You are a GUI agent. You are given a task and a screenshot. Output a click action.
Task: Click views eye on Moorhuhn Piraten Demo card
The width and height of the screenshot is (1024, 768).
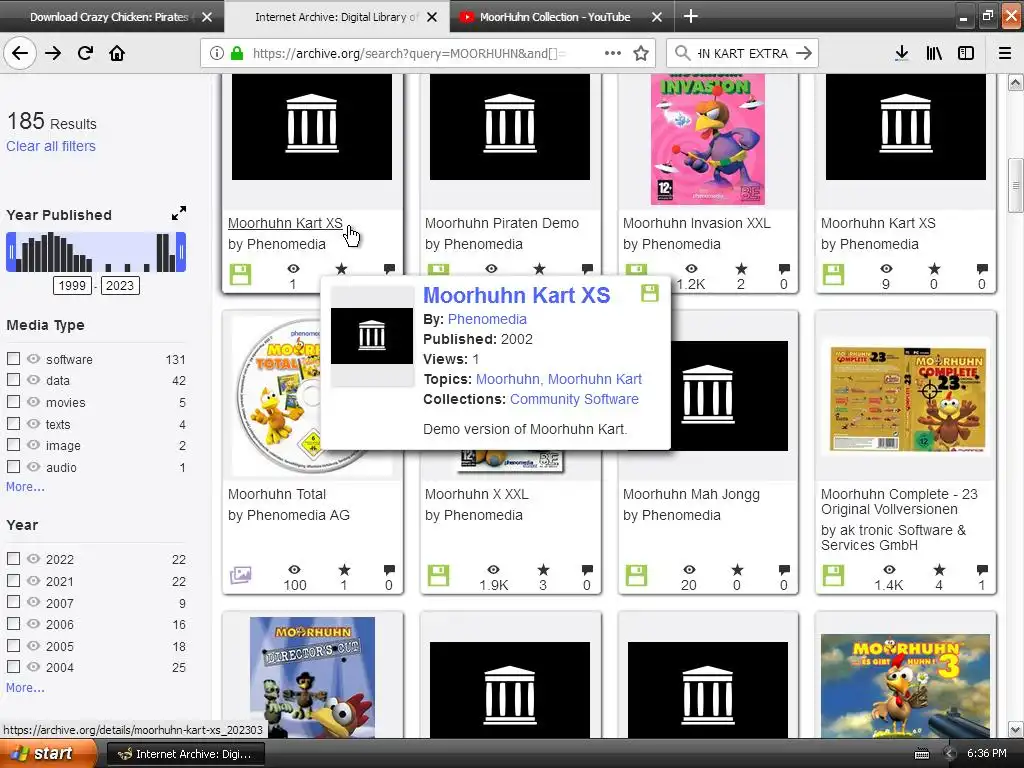point(492,268)
